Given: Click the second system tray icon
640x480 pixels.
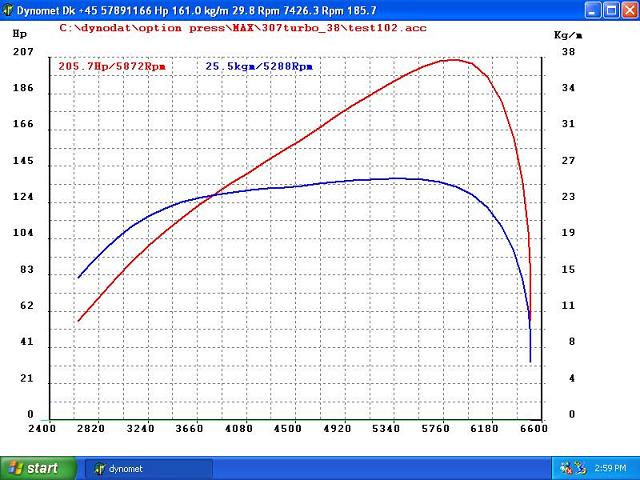Looking at the screenshot, I should [580, 467].
